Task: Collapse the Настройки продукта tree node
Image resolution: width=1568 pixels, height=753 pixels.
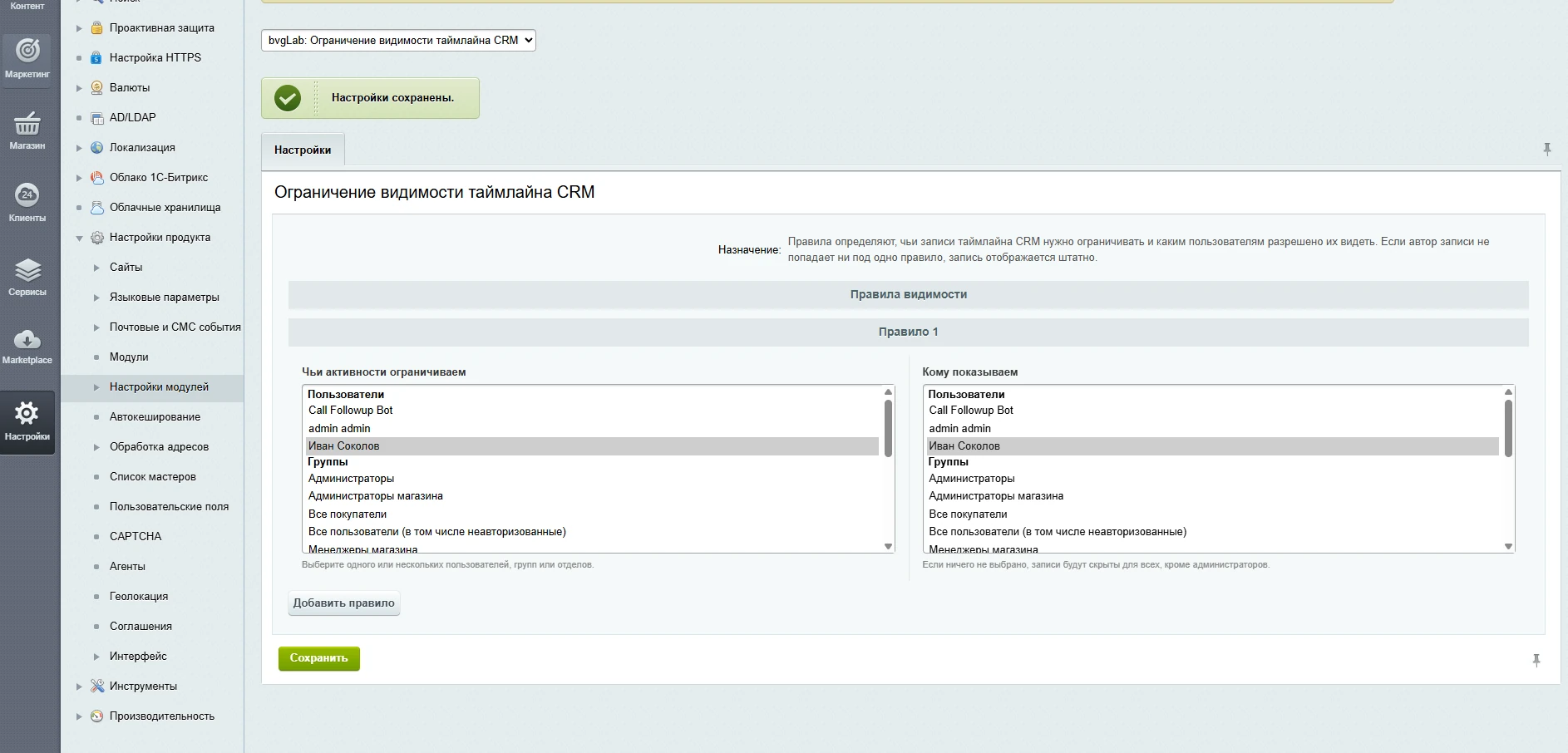Action: click(x=79, y=238)
